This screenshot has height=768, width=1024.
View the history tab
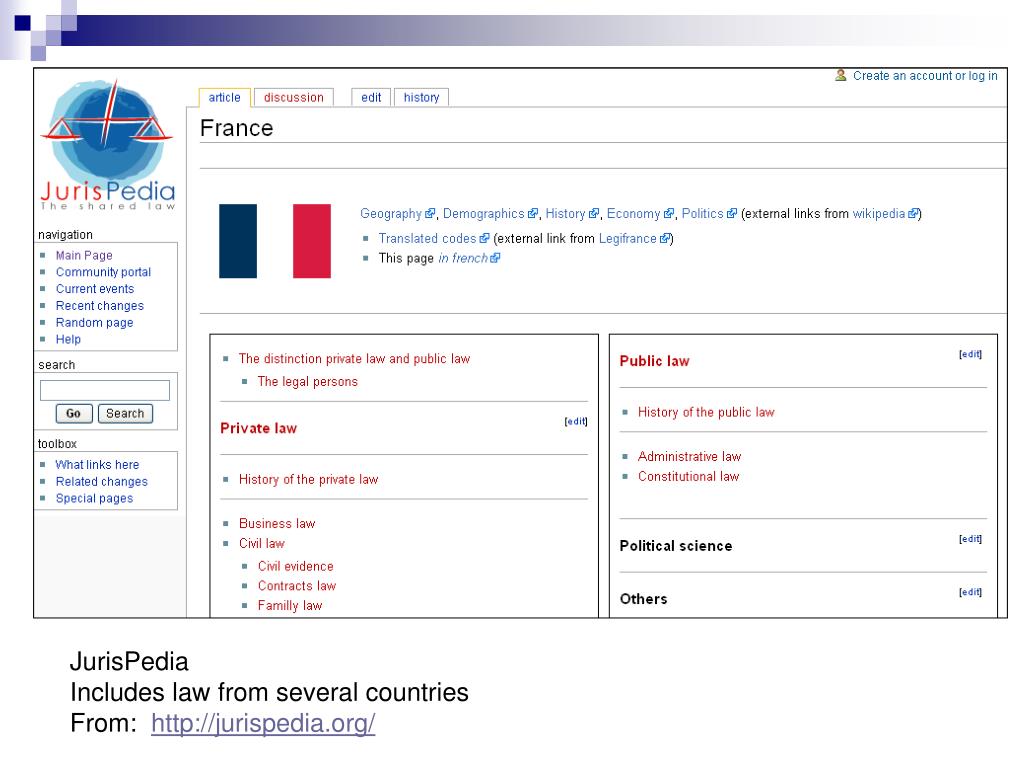[x=421, y=97]
